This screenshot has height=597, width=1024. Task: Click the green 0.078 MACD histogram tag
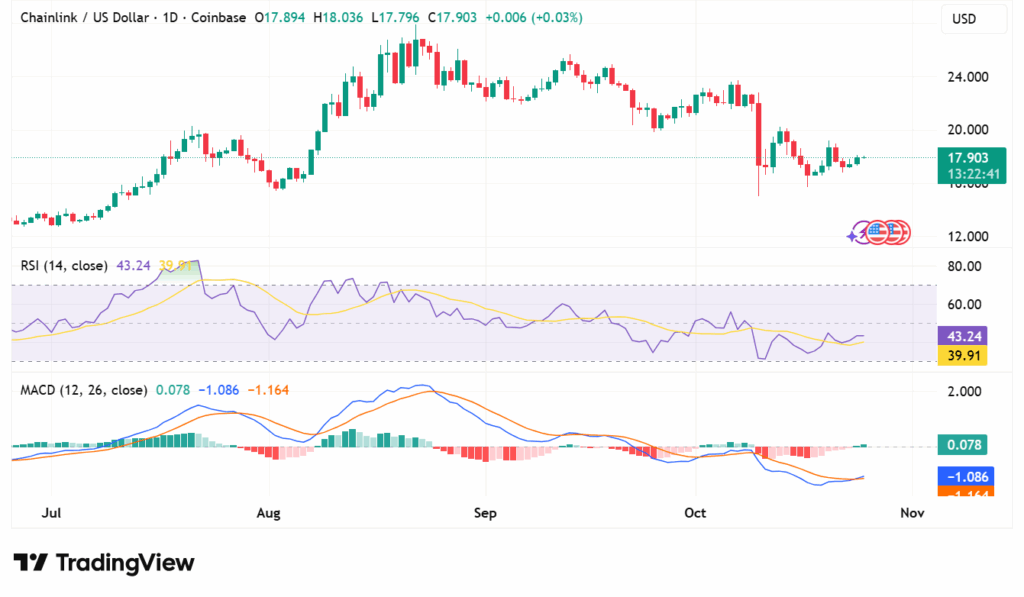pos(963,444)
